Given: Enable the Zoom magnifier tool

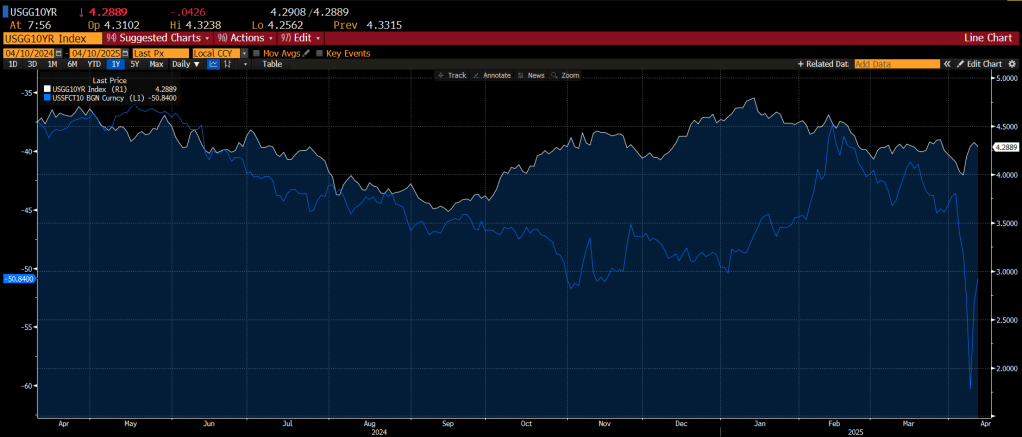Looking at the screenshot, I should tap(566, 75).
